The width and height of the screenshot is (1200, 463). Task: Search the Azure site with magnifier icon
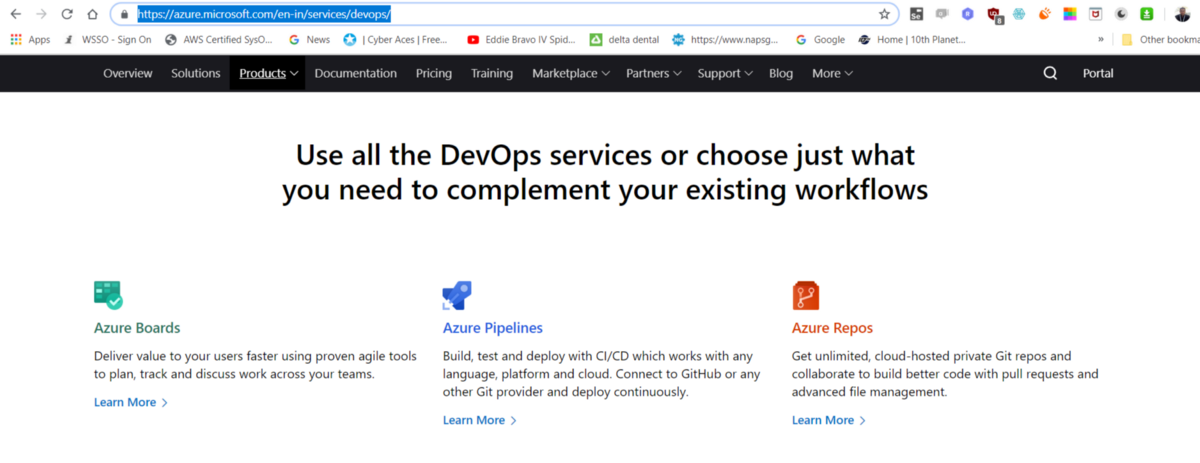pyautogui.click(x=1050, y=73)
